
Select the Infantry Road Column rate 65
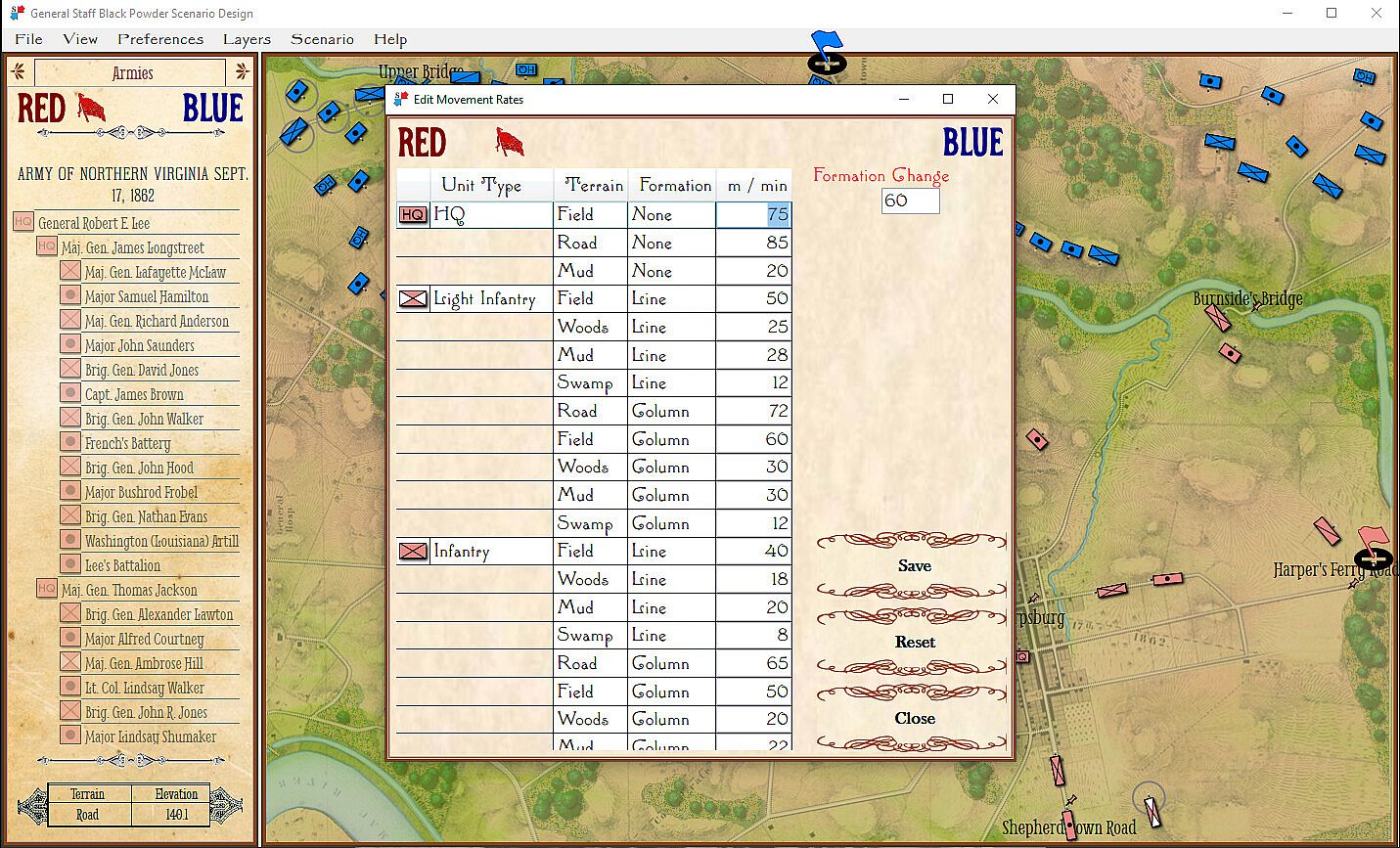(753, 663)
